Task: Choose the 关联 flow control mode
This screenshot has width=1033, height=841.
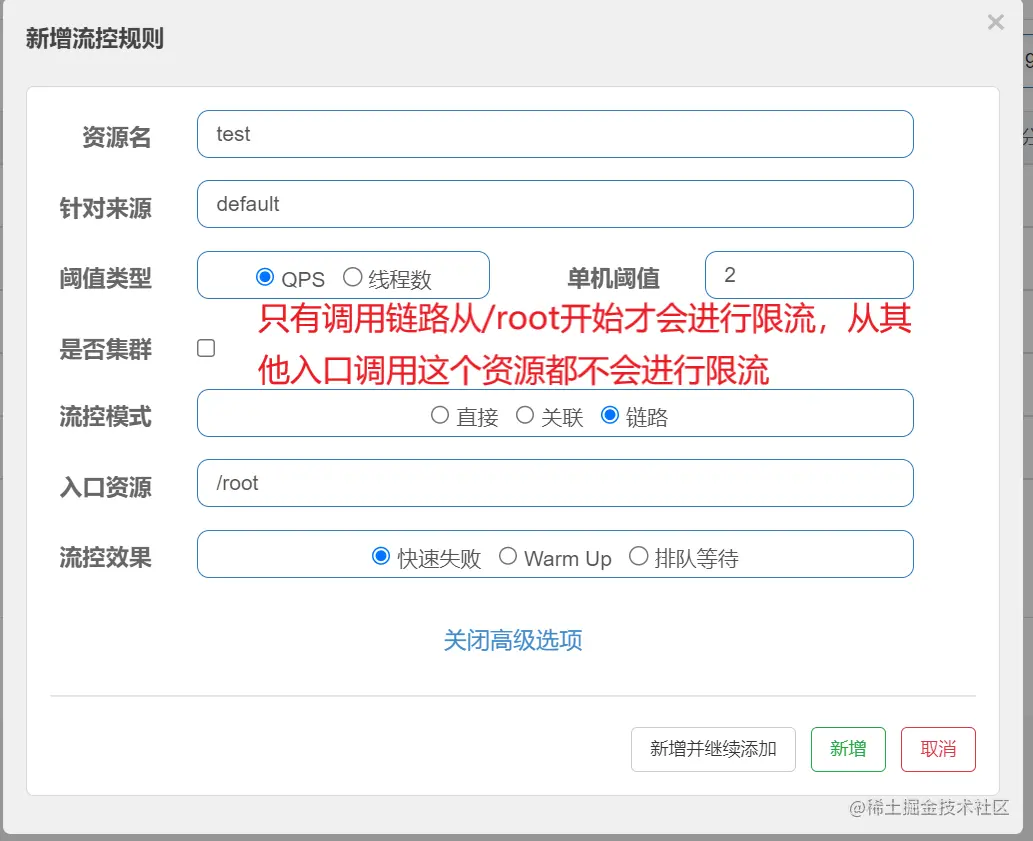Action: pyautogui.click(x=525, y=415)
